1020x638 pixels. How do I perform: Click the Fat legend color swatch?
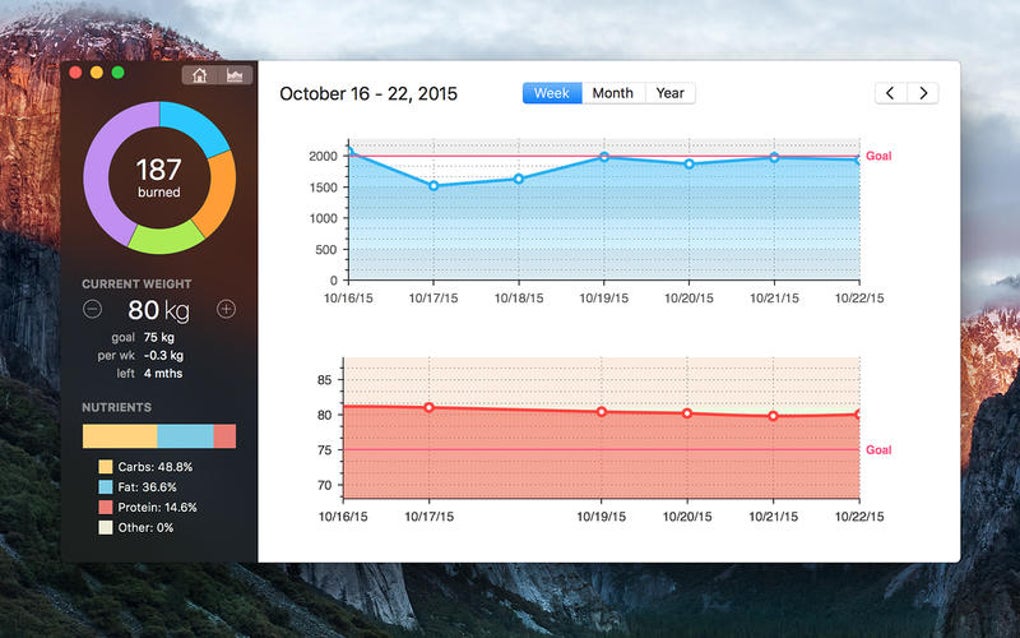pos(105,487)
